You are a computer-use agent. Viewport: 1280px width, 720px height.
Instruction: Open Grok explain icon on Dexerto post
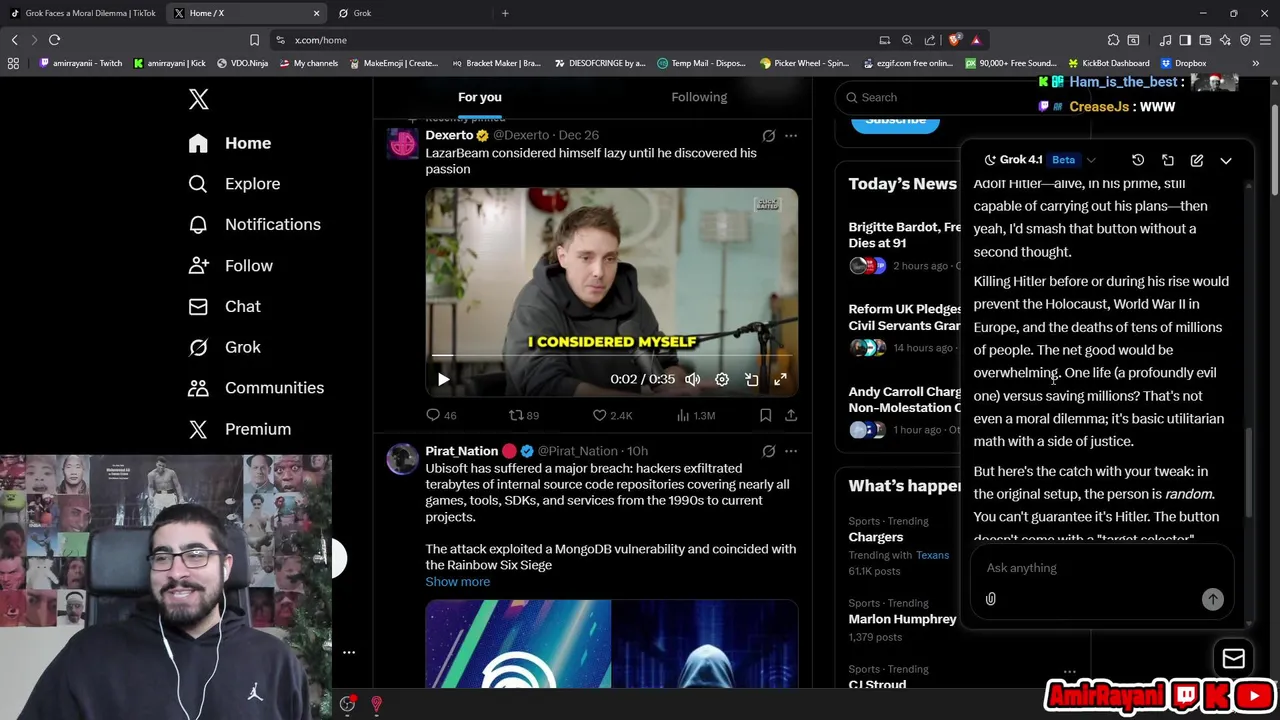pyautogui.click(x=769, y=136)
